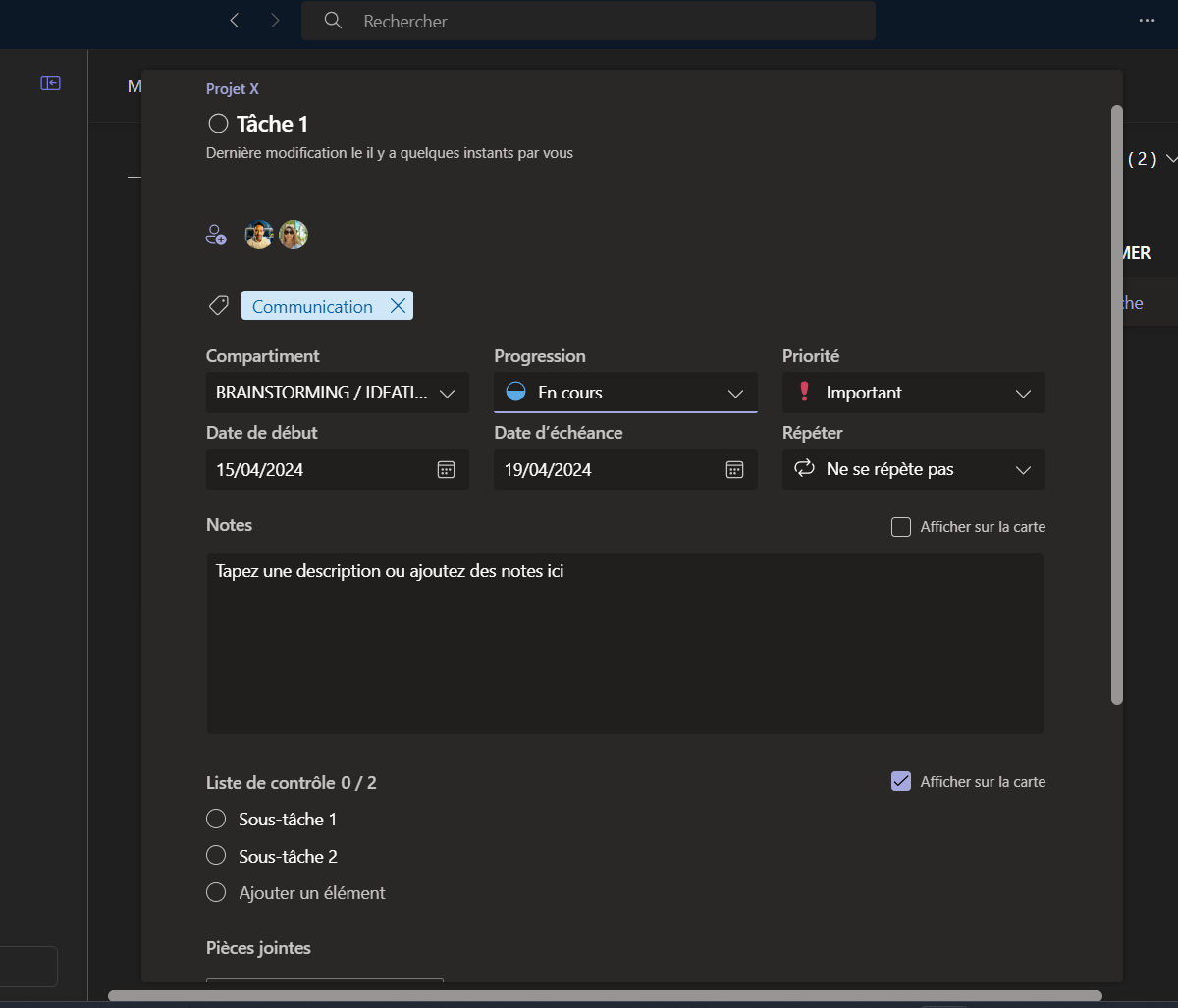Screen dimensions: 1178x1008
Task: Uncheck Afficher sur la carte for checklist
Action: 901,781
